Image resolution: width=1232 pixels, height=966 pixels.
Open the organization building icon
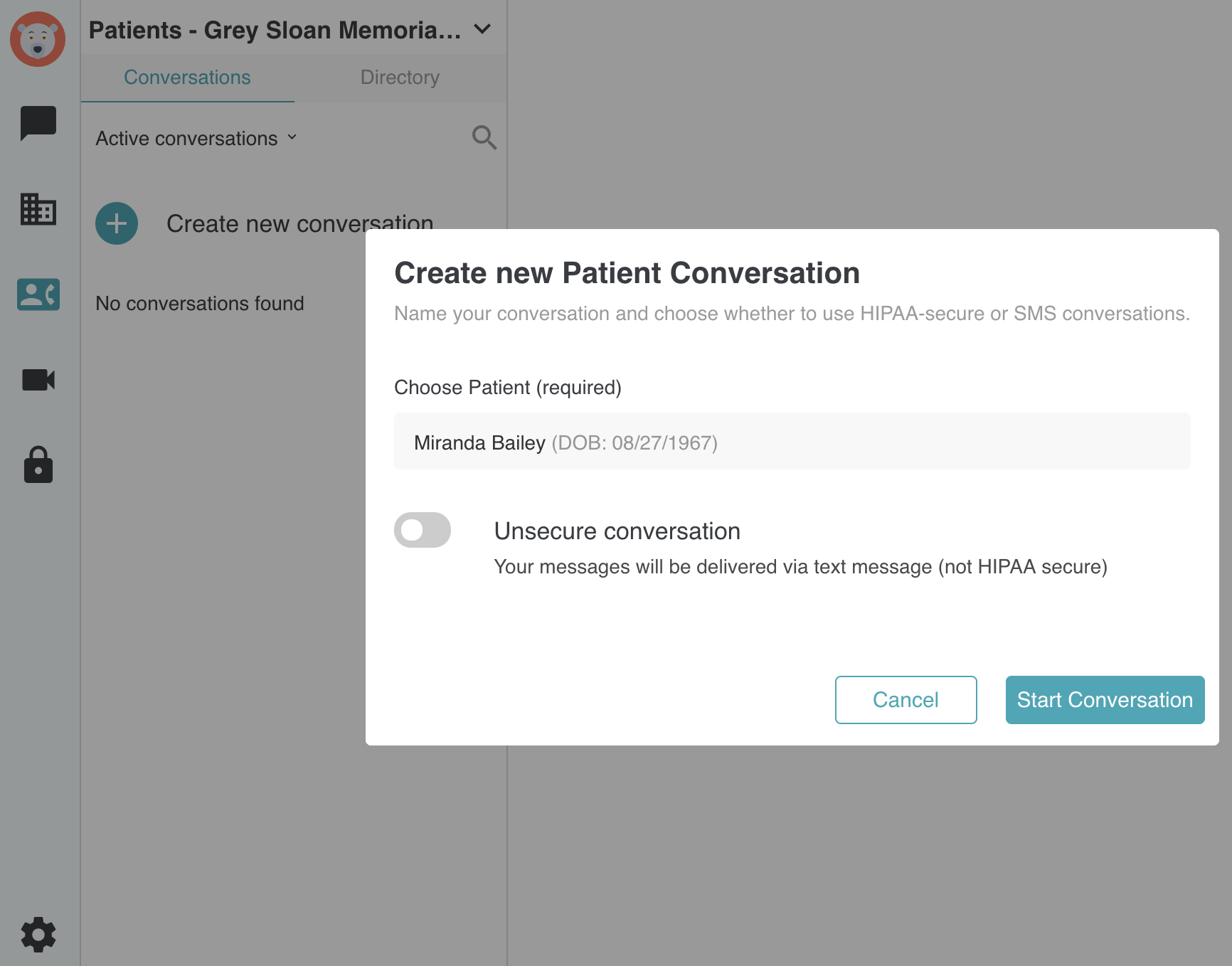pyautogui.click(x=38, y=209)
